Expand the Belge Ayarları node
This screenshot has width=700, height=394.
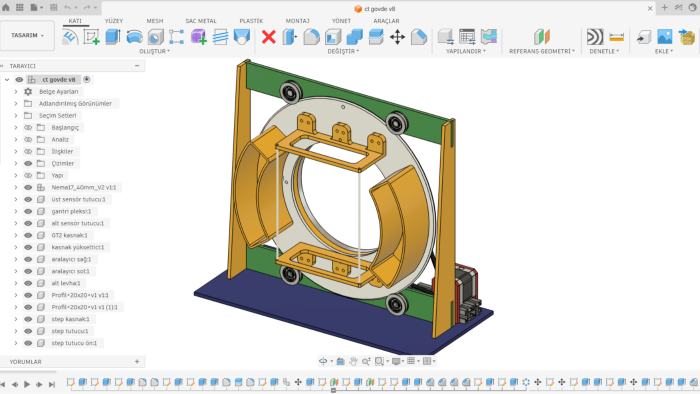16,91
